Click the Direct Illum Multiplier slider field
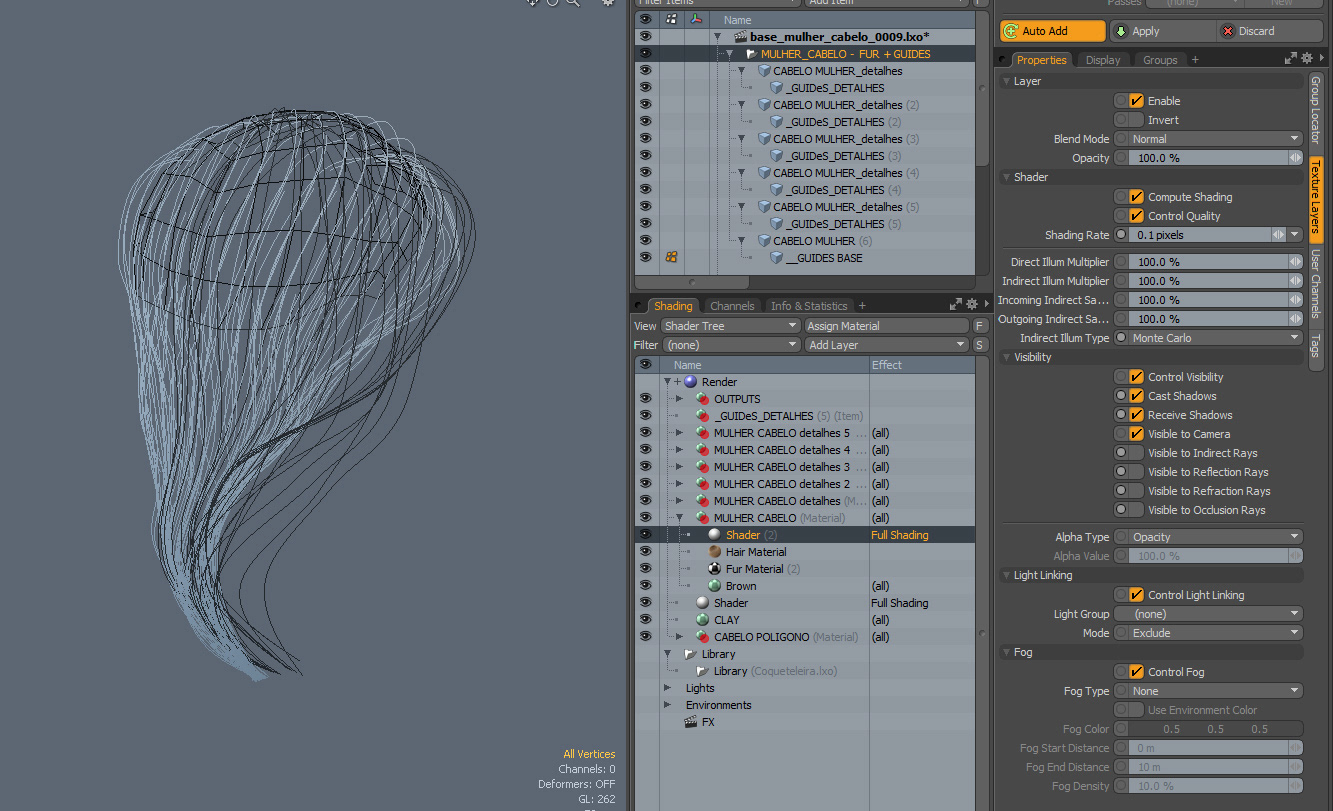The width and height of the screenshot is (1333, 811). tap(1208, 262)
